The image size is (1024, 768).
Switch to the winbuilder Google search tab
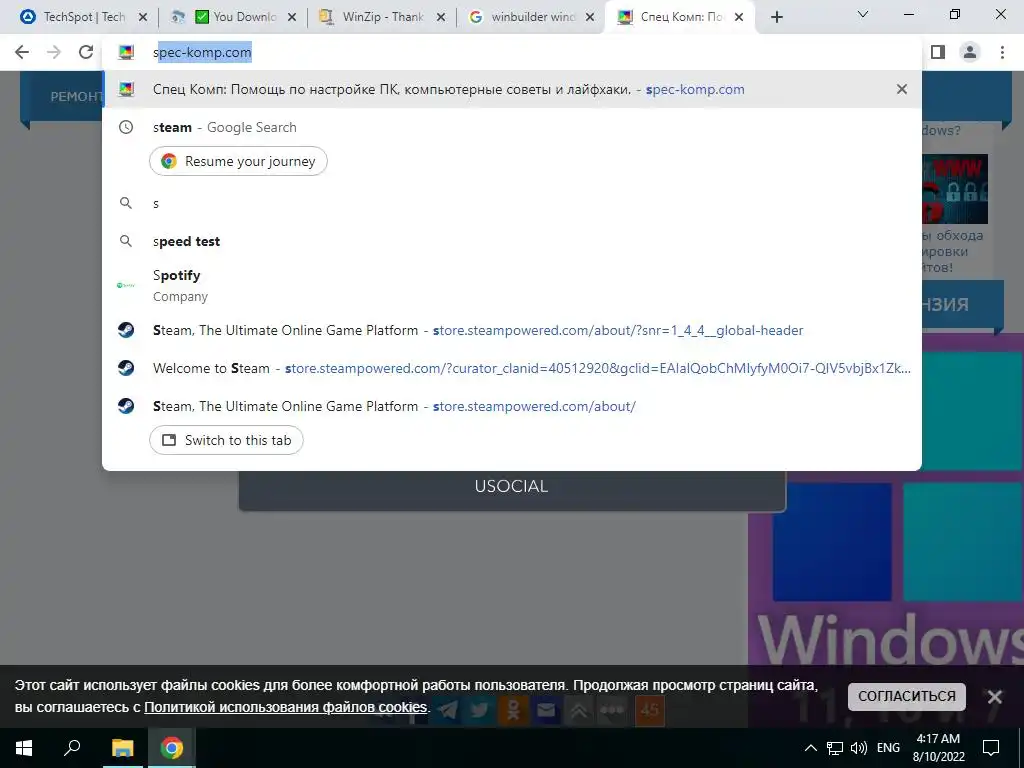click(530, 17)
